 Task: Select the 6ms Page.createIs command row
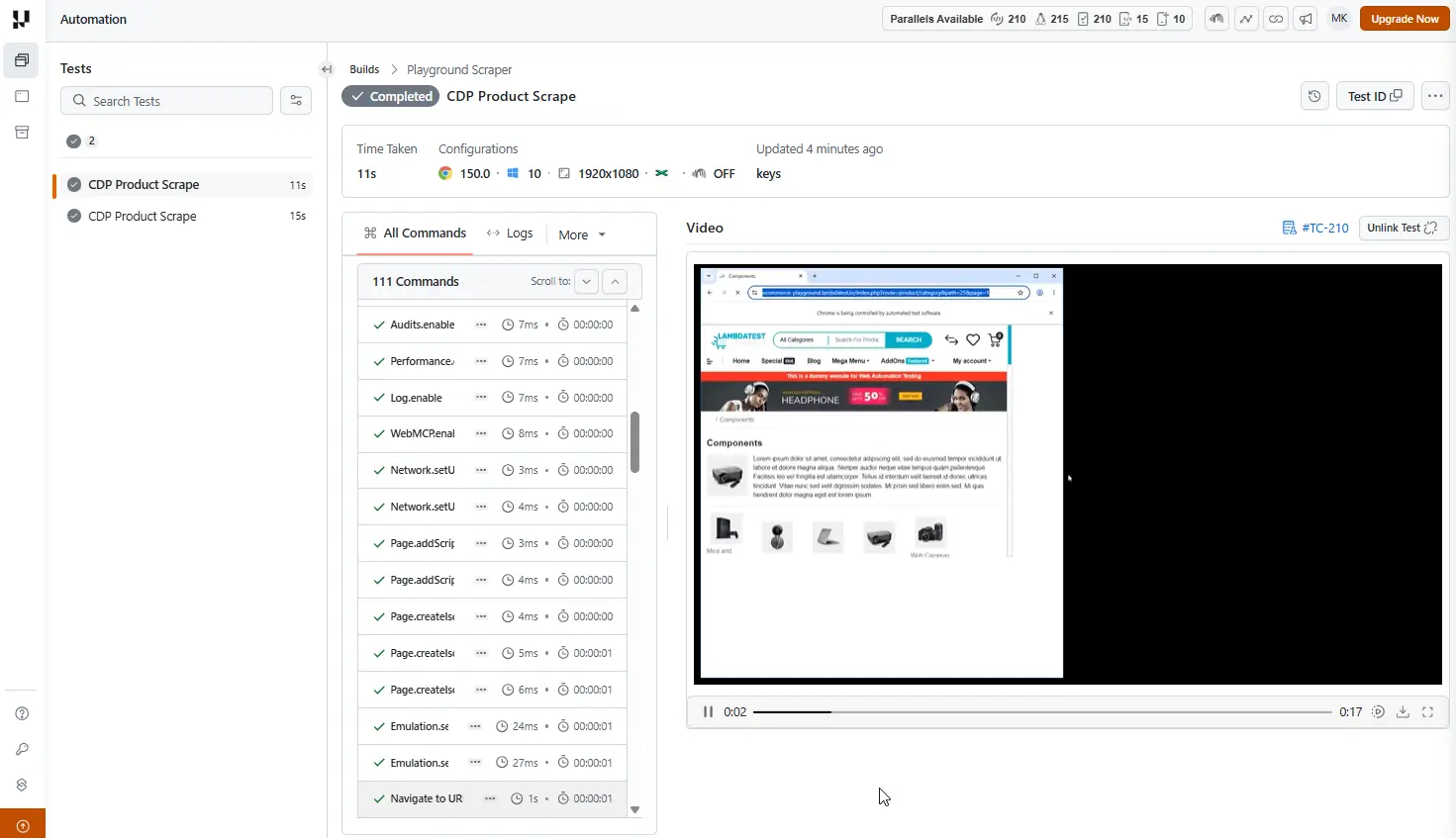[x=492, y=690]
